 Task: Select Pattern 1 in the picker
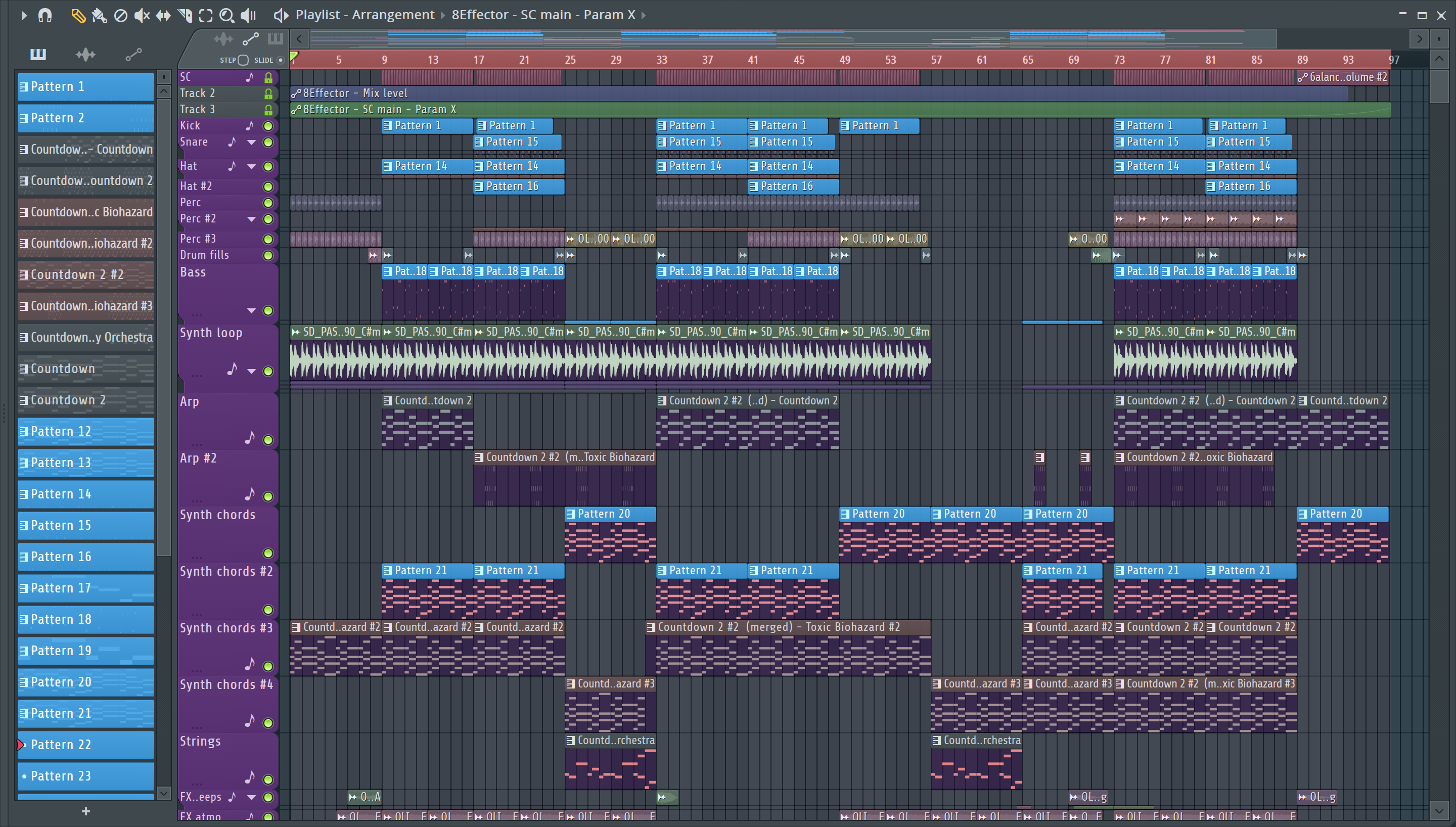tap(86, 87)
